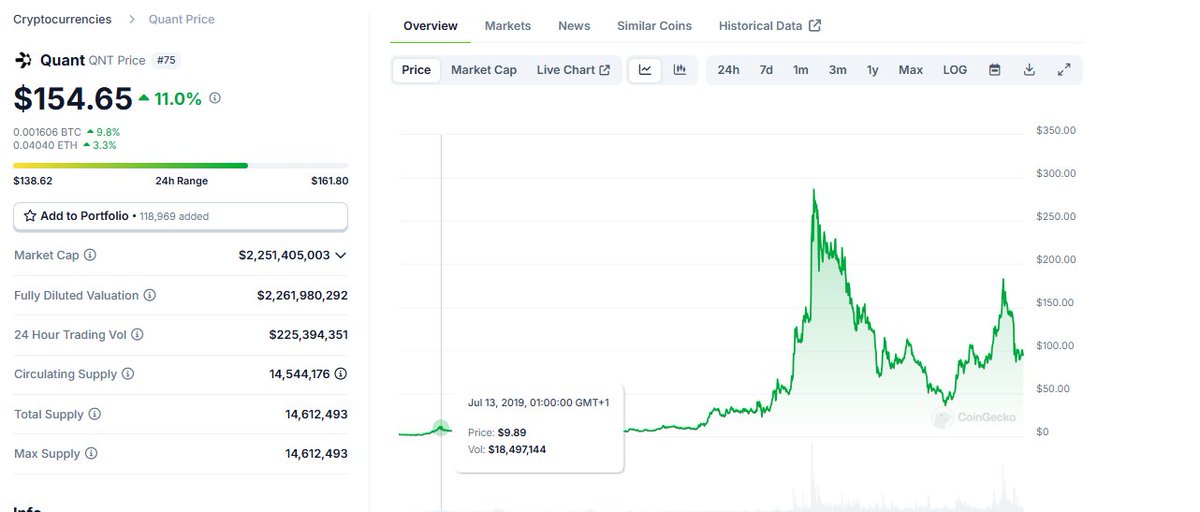Click the 0.04040 ETH value
Viewport: 1200px width, 512px height.
click(45, 145)
